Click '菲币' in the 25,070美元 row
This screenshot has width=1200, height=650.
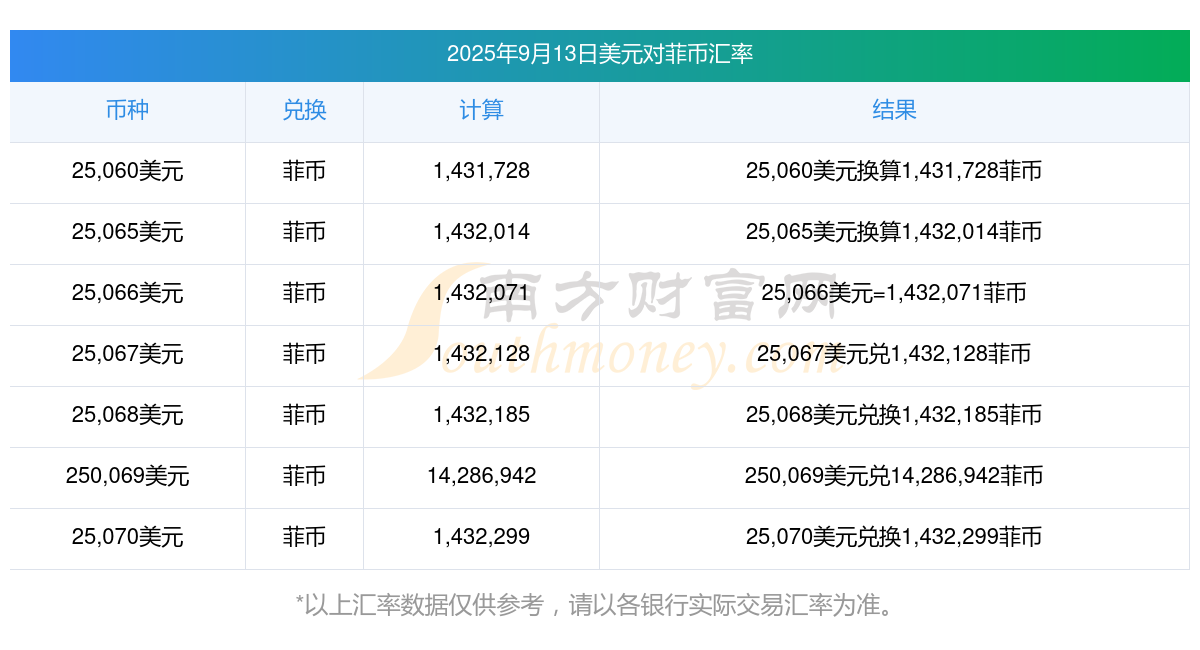click(x=304, y=537)
